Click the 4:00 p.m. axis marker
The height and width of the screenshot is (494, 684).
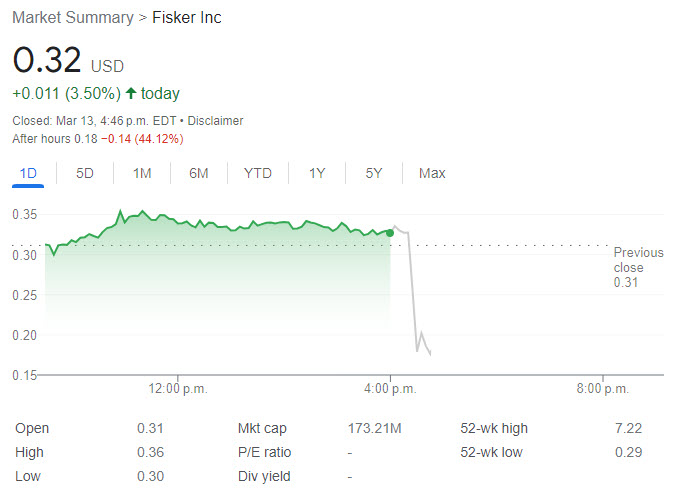tap(390, 389)
